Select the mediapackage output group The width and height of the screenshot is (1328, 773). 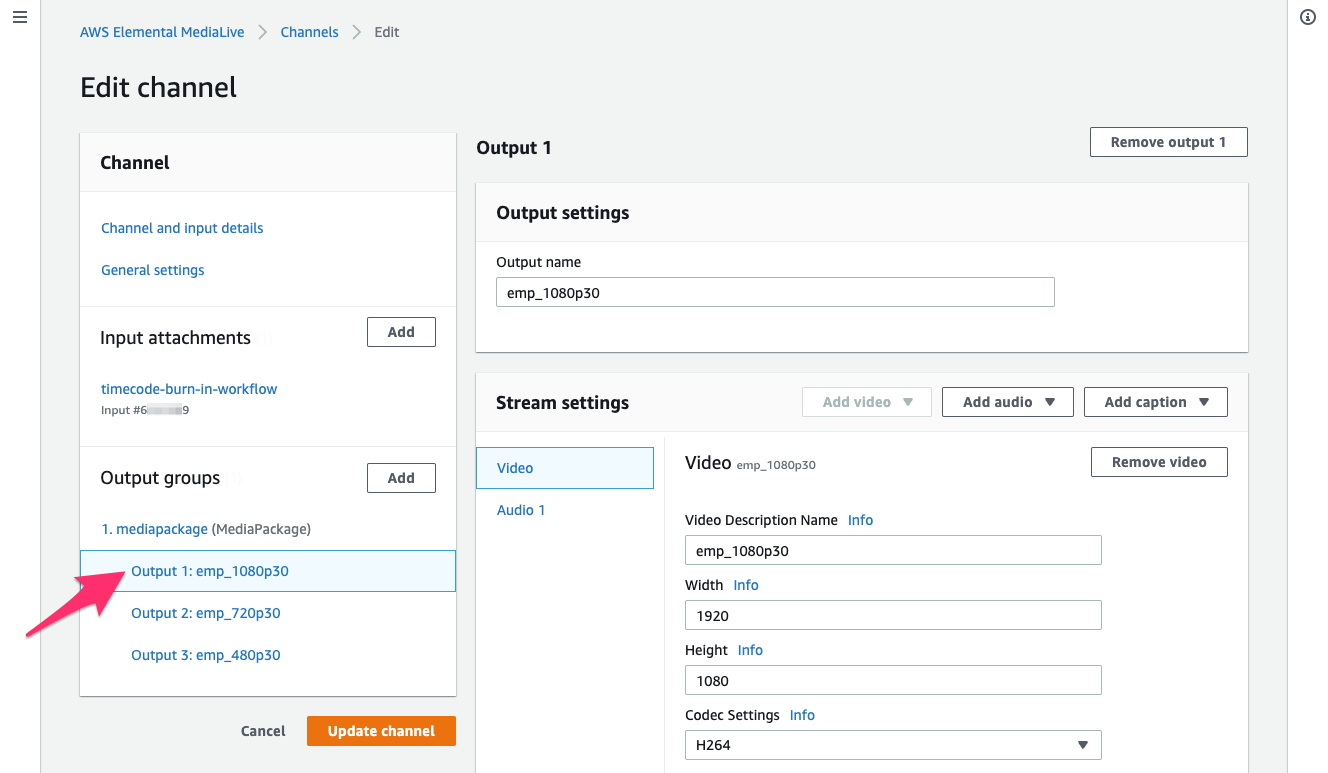click(x=154, y=529)
